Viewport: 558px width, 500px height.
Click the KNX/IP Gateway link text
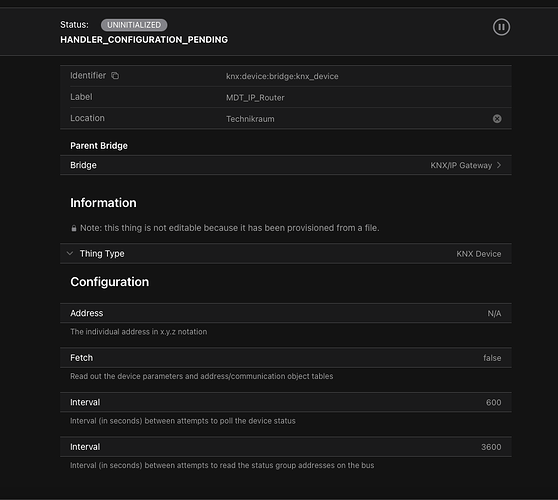pyautogui.click(x=461, y=165)
